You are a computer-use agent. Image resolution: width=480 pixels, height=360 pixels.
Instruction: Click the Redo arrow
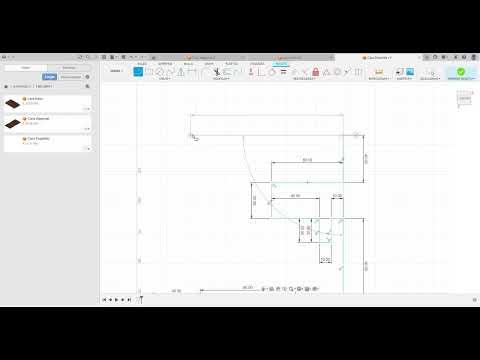tap(142, 57)
